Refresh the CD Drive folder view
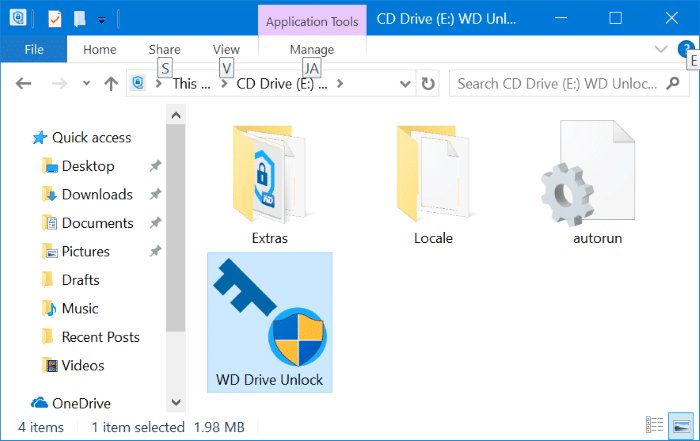 [428, 83]
